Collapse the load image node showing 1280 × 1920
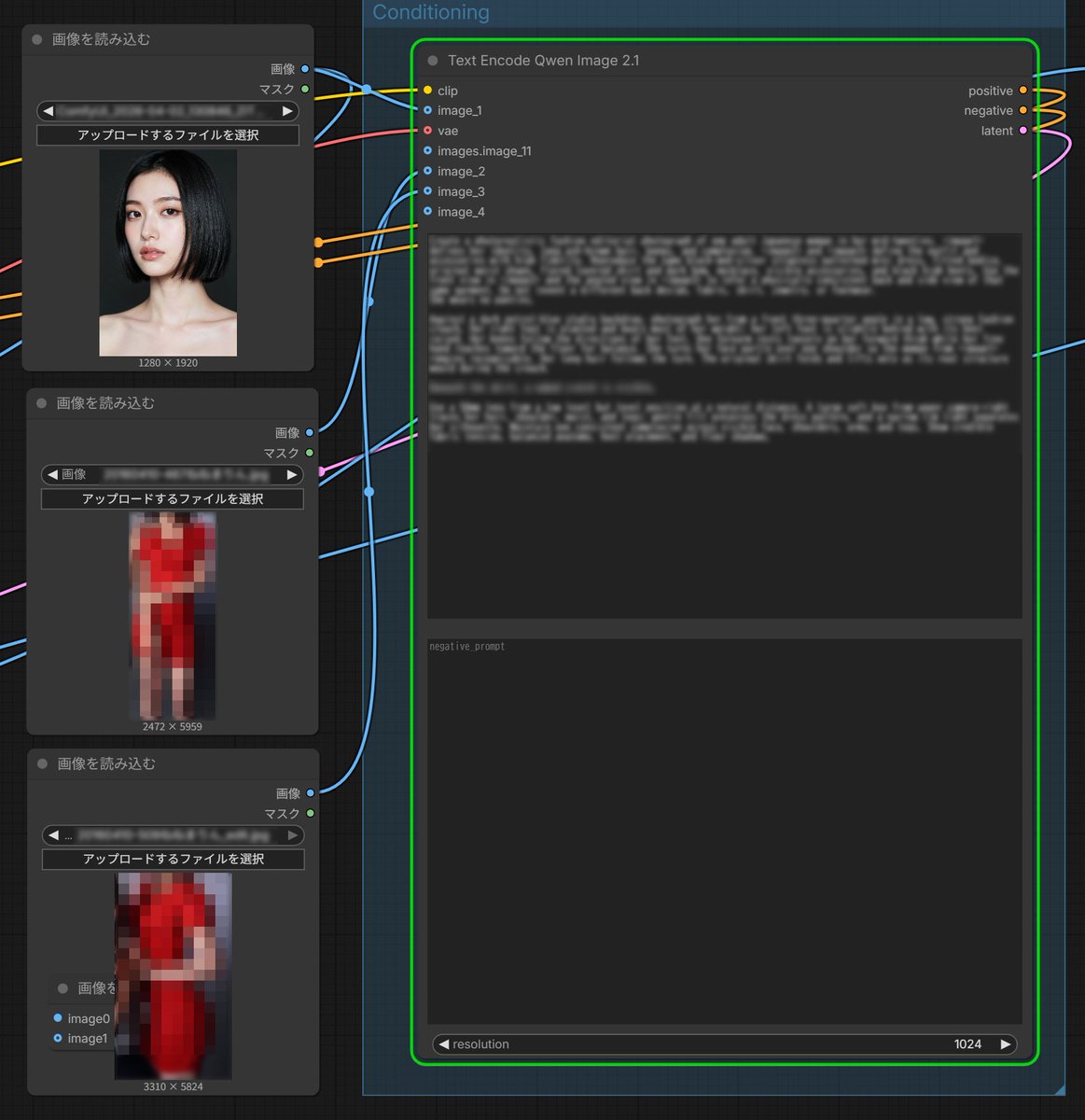 pos(37,40)
